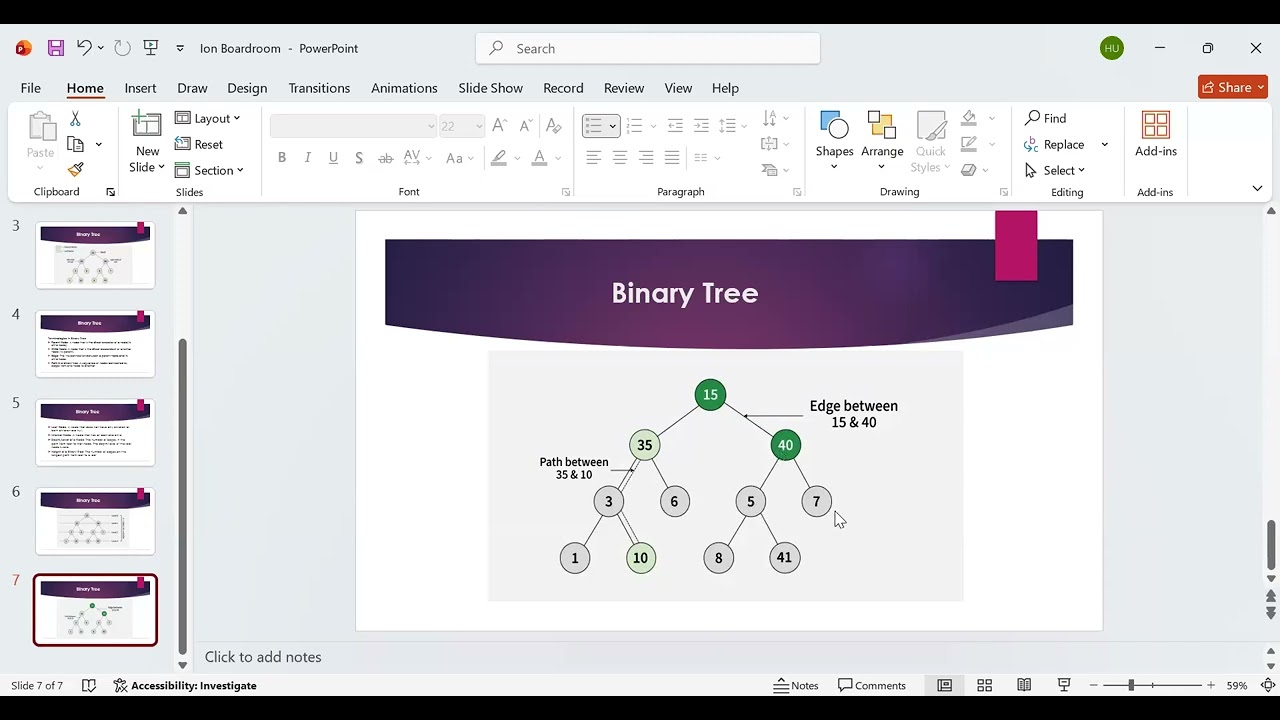The image size is (1280, 720).
Task: Collapse the ribbon with chevron
Action: pos(1257,188)
